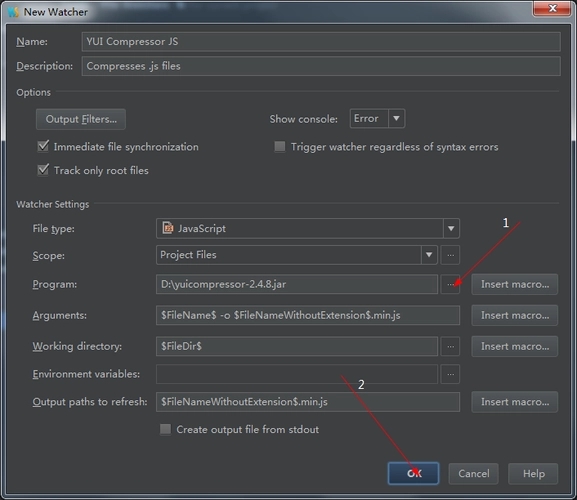The height and width of the screenshot is (500, 577).
Task: Expand the Scope Project Files dropdown
Action: 429,255
